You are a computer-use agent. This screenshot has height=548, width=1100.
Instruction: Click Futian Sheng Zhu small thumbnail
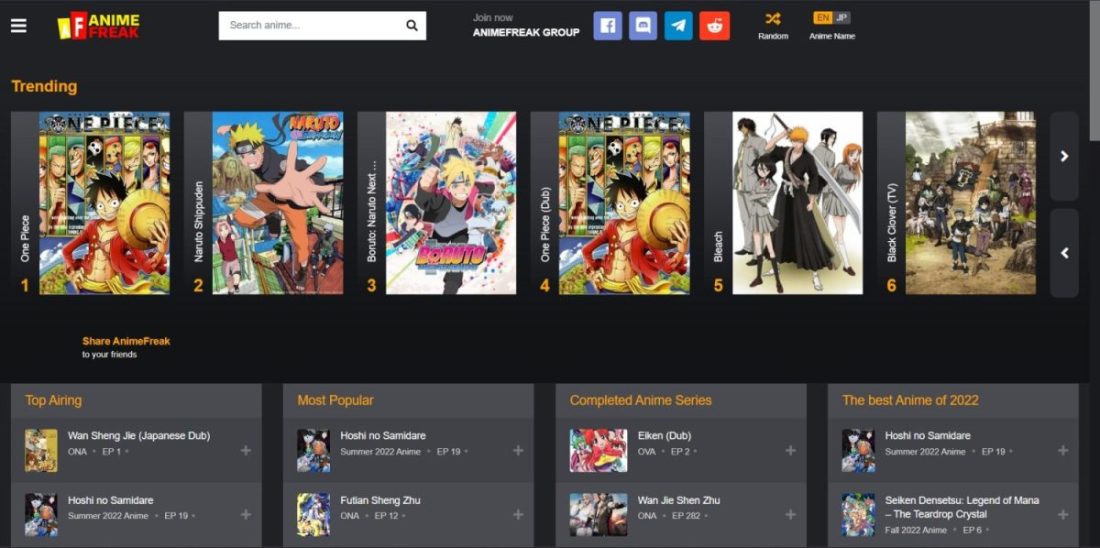click(314, 515)
